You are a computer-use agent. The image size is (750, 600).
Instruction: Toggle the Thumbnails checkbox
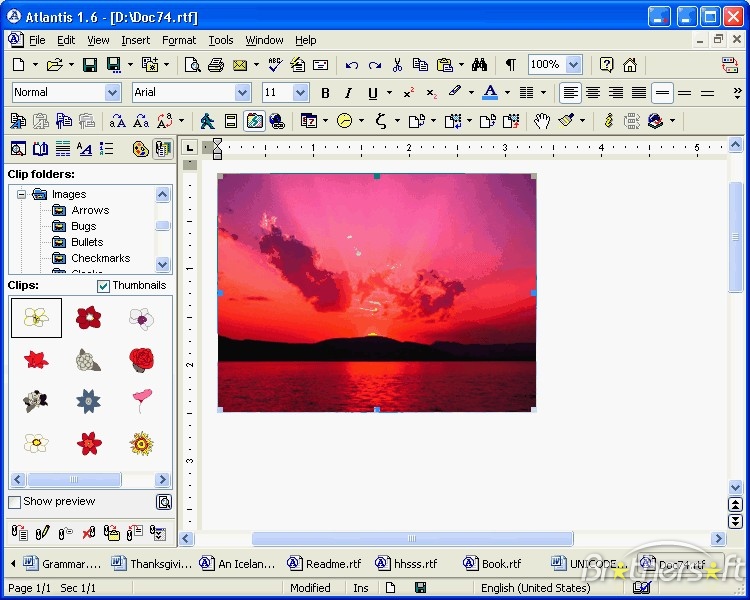(104, 286)
